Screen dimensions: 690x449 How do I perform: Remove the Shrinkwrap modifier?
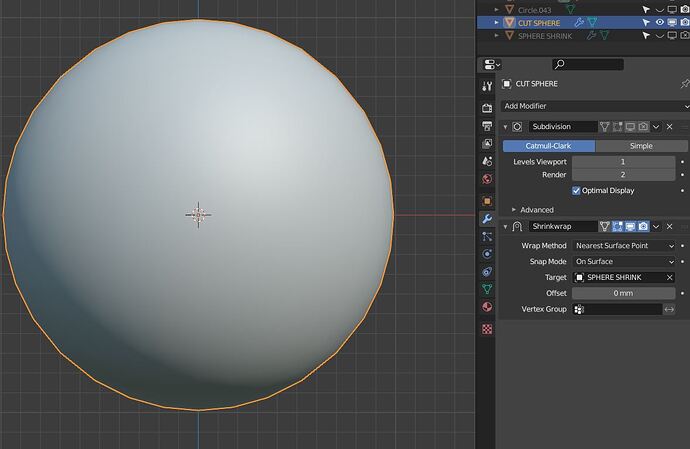(x=669, y=226)
